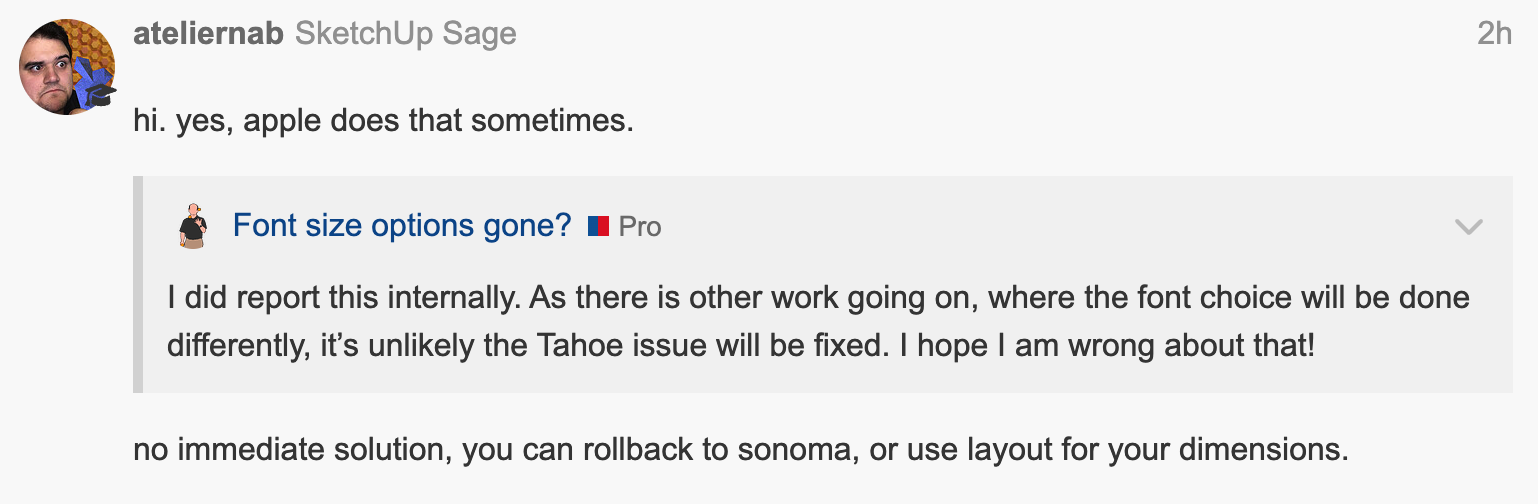Click the grey left border of the quote
The height and width of the screenshot is (504, 1538).
pyautogui.click(x=139, y=285)
